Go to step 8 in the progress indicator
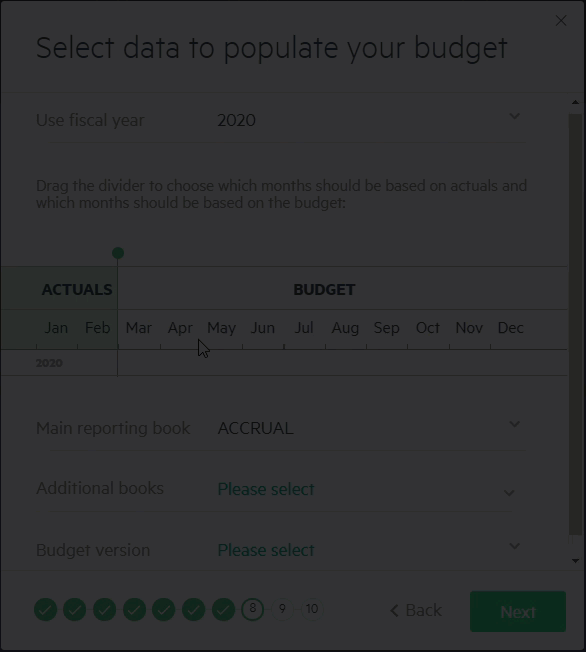This screenshot has width=586, height=652. tap(252, 609)
